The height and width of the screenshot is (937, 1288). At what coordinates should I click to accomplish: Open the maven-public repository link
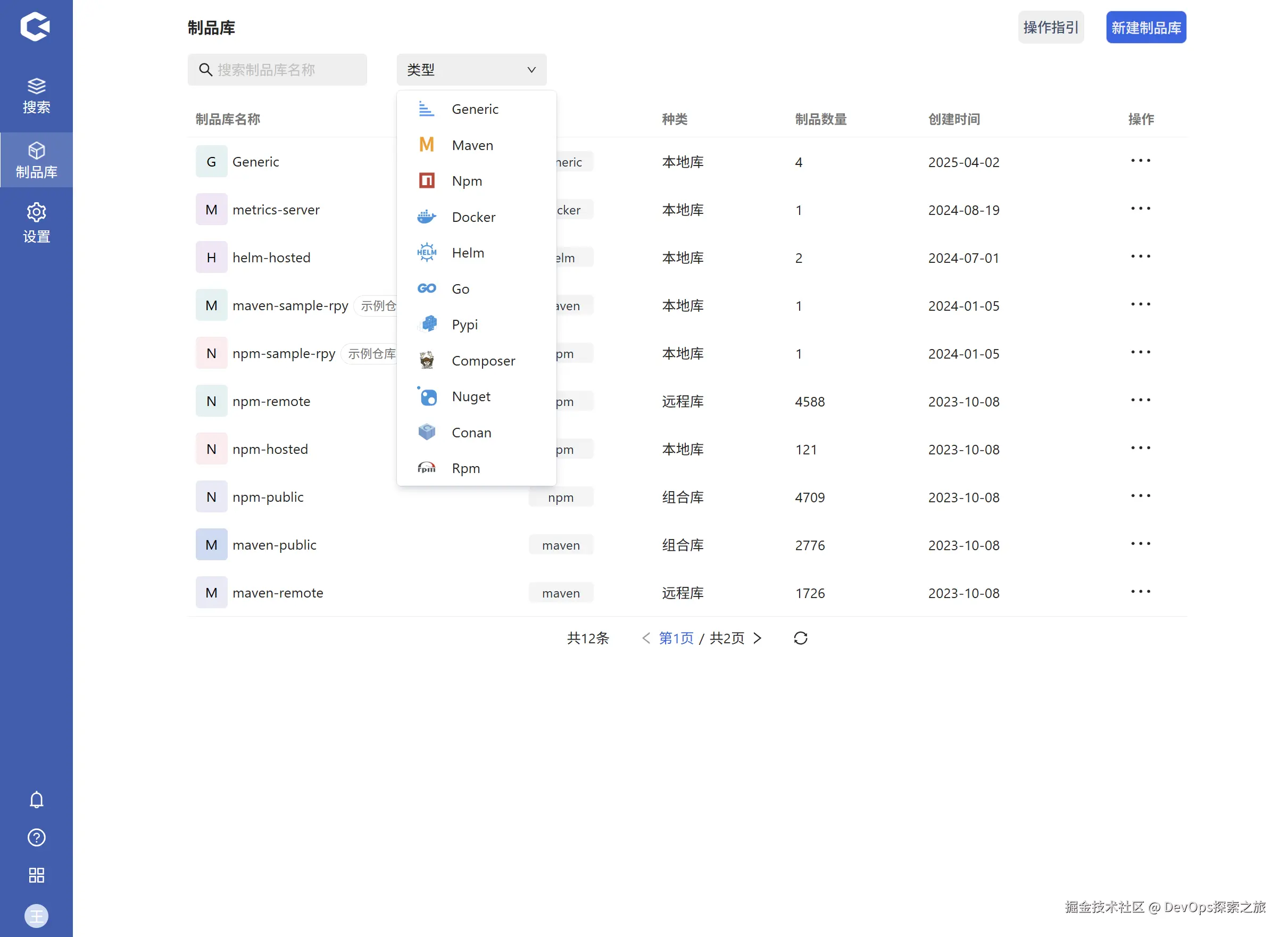click(275, 545)
